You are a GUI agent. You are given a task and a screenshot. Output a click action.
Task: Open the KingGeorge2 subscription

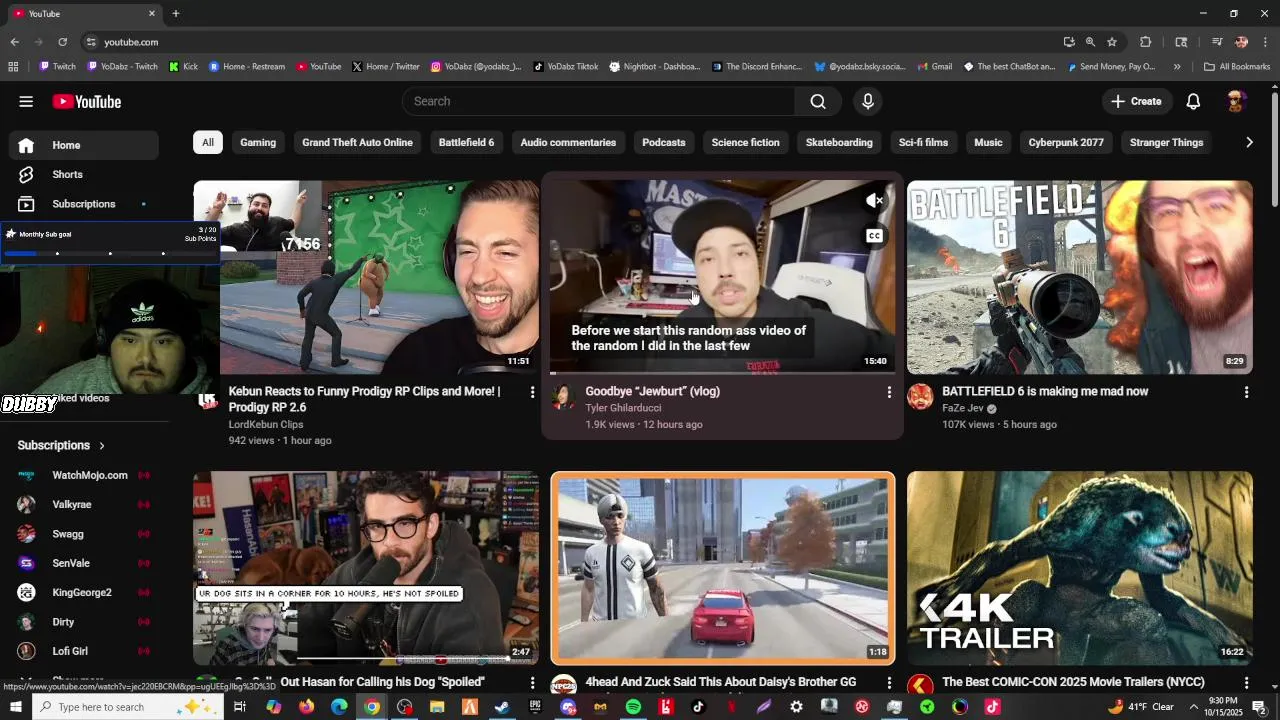click(84, 593)
